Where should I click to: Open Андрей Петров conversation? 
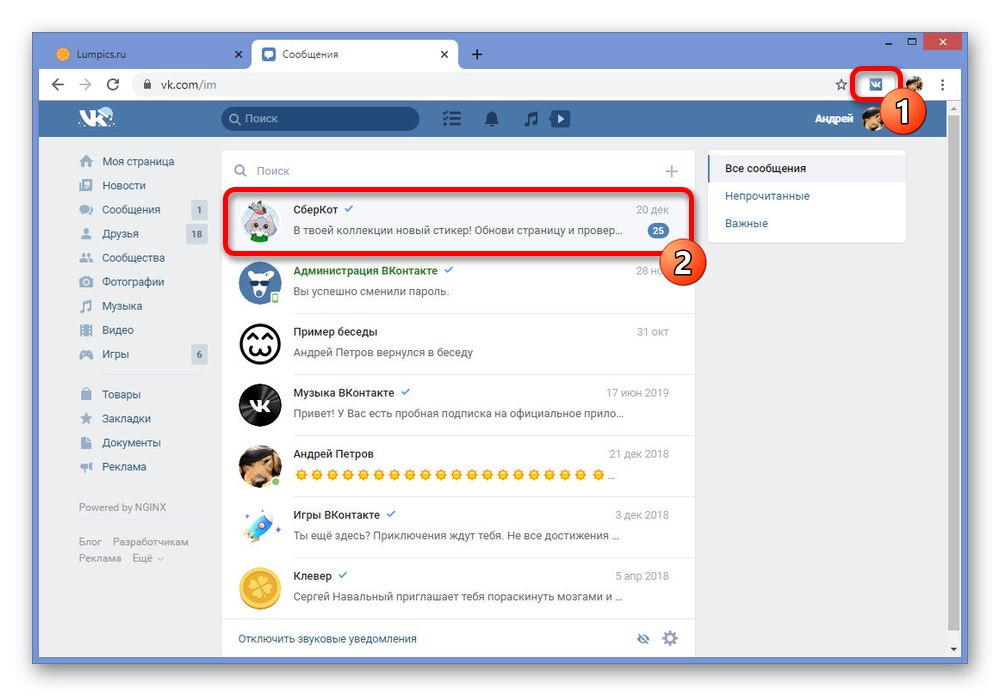(x=458, y=466)
